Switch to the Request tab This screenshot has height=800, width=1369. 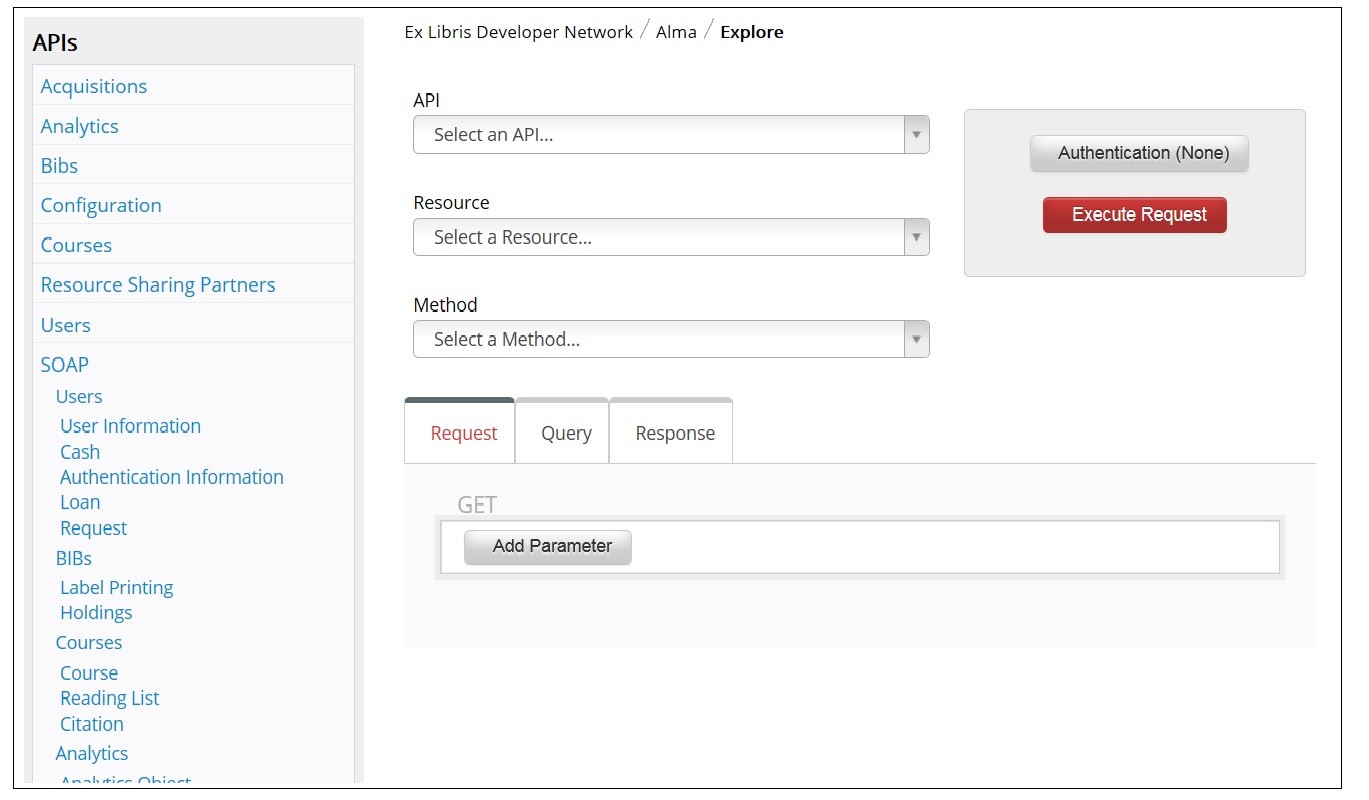point(460,432)
